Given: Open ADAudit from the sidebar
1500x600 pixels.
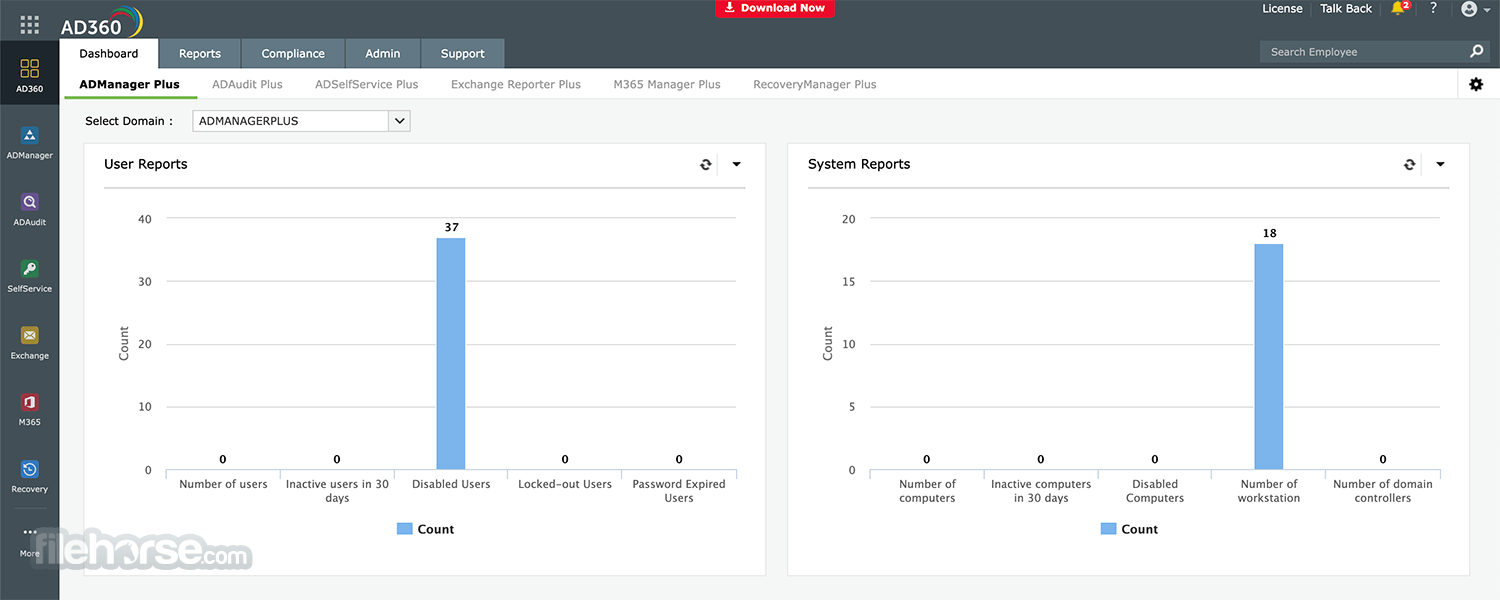Looking at the screenshot, I should coord(30,210).
